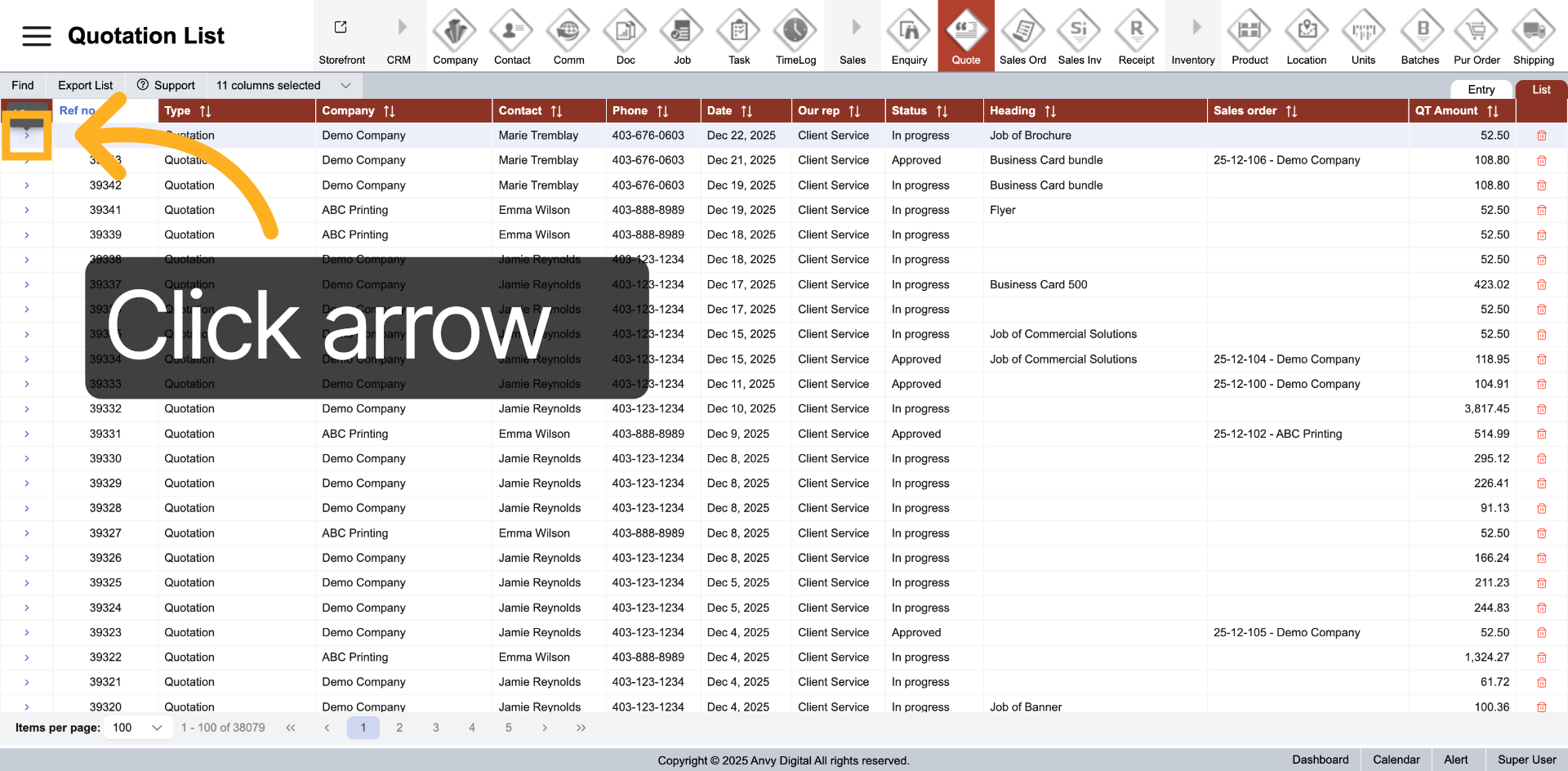Viewport: 1568px width, 771px height.
Task: Delete quotation 39341 using trash icon
Action: pyautogui.click(x=1541, y=210)
